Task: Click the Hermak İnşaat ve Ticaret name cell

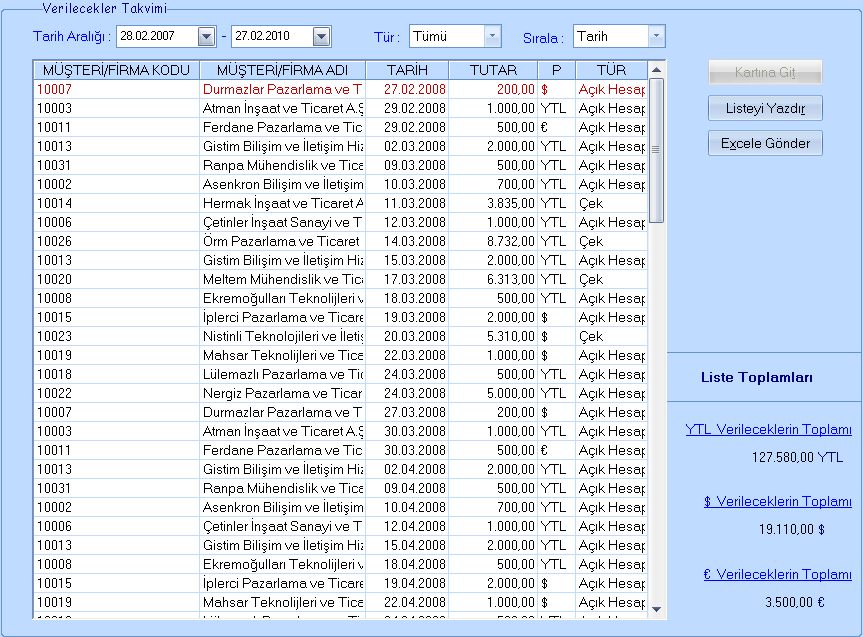Action: coord(283,204)
